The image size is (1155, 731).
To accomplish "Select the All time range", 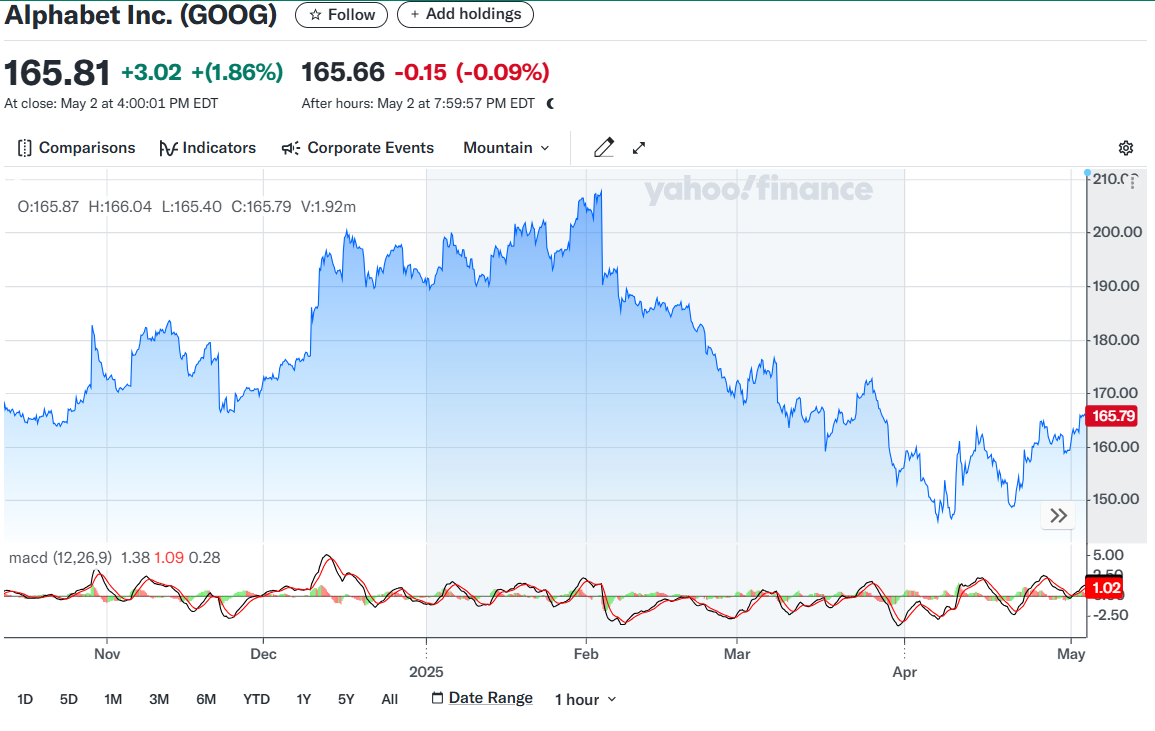I will click(390, 699).
